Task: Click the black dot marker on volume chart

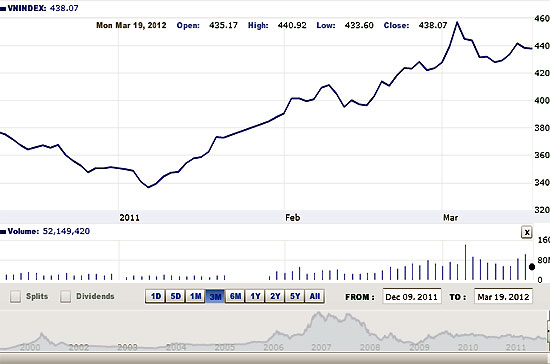Action: [532, 267]
